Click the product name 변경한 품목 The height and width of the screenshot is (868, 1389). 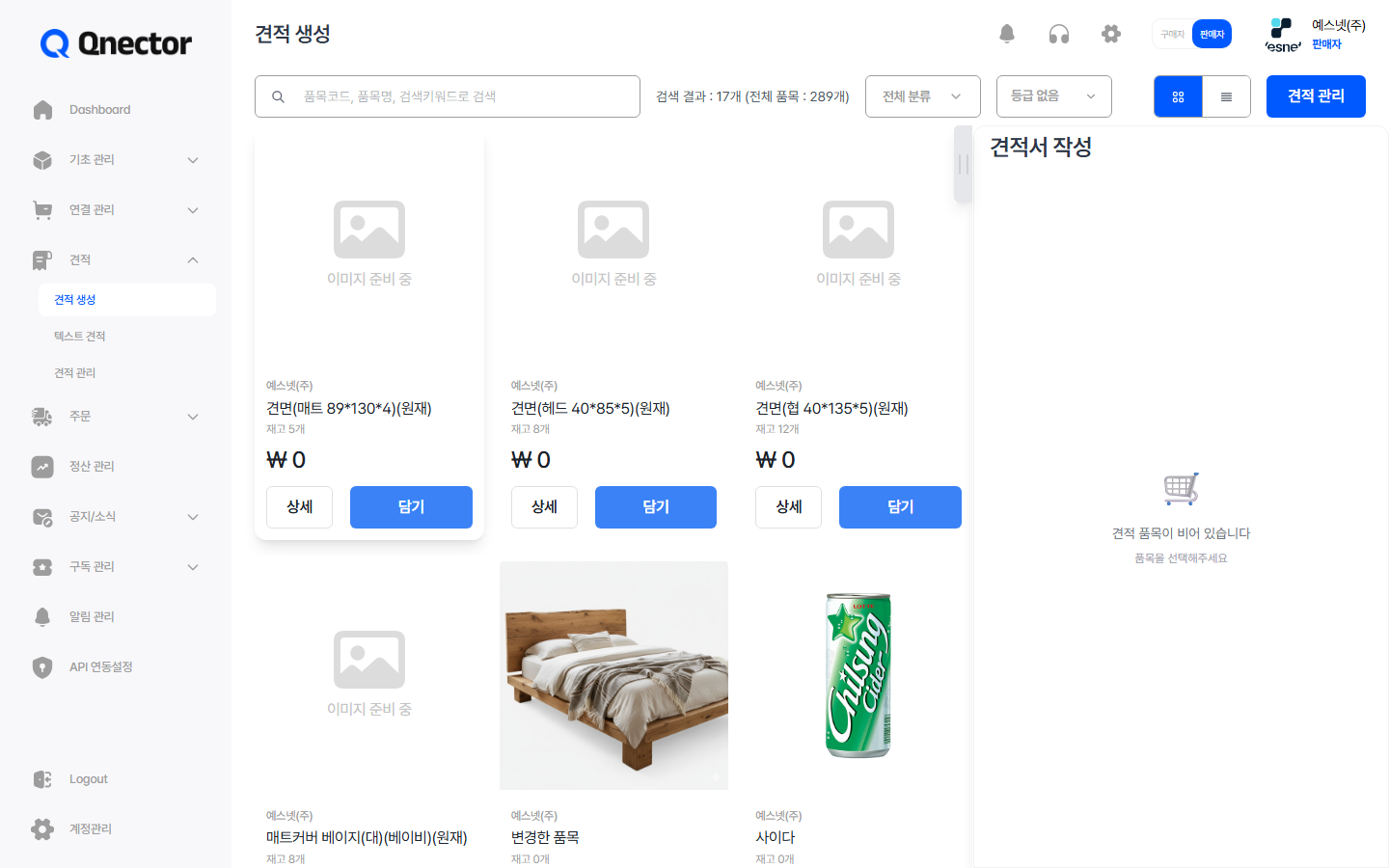[x=545, y=838]
